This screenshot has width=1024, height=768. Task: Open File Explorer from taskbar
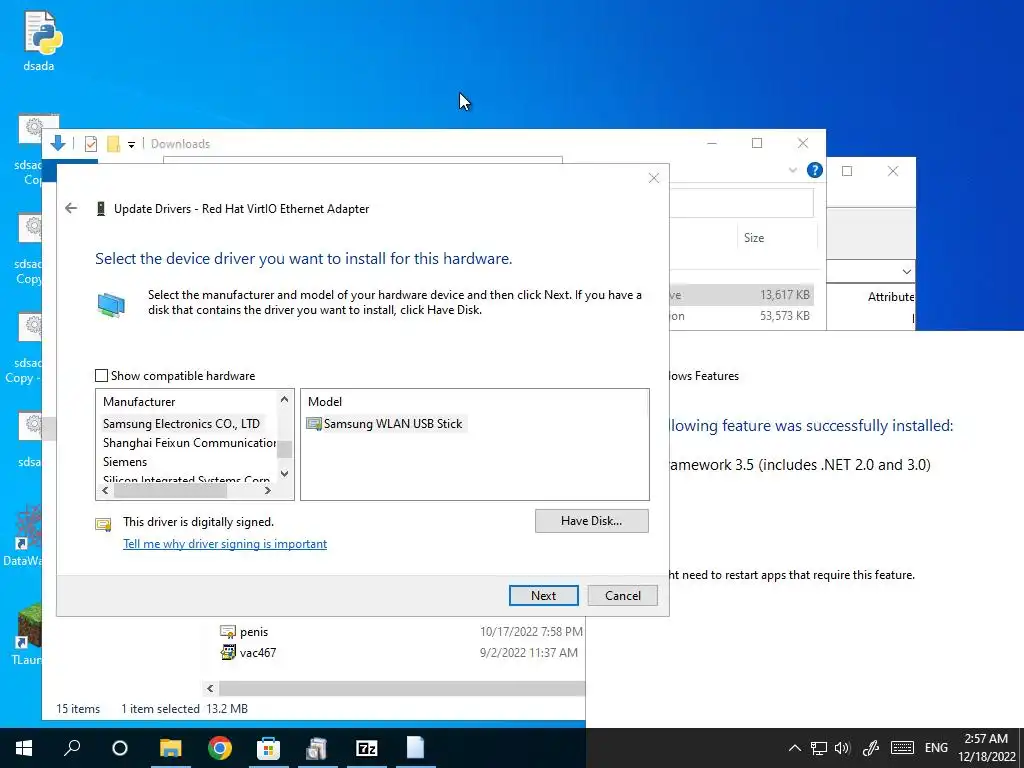pyautogui.click(x=170, y=748)
